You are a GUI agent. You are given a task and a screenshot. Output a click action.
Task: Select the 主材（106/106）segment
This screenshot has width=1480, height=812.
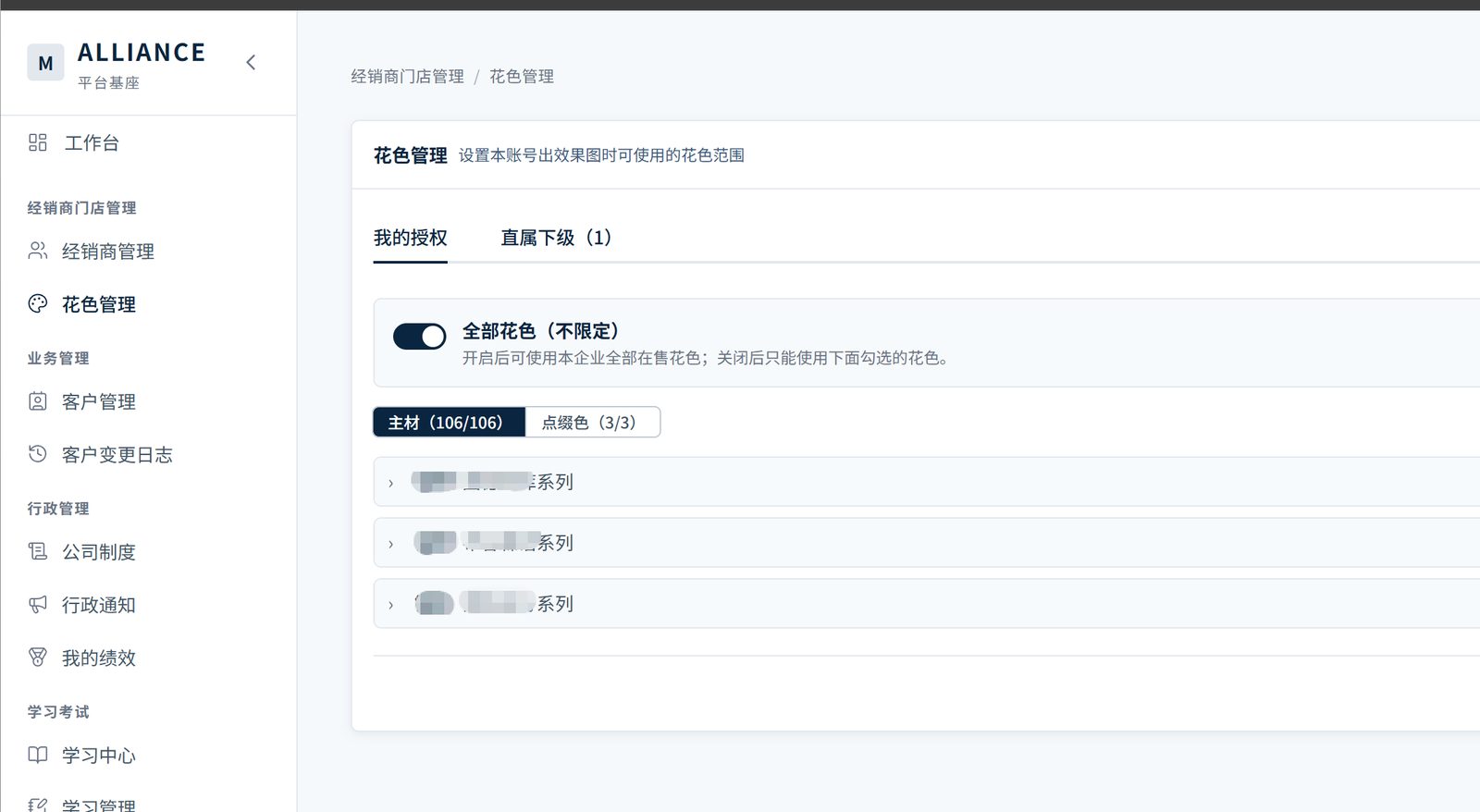(450, 422)
